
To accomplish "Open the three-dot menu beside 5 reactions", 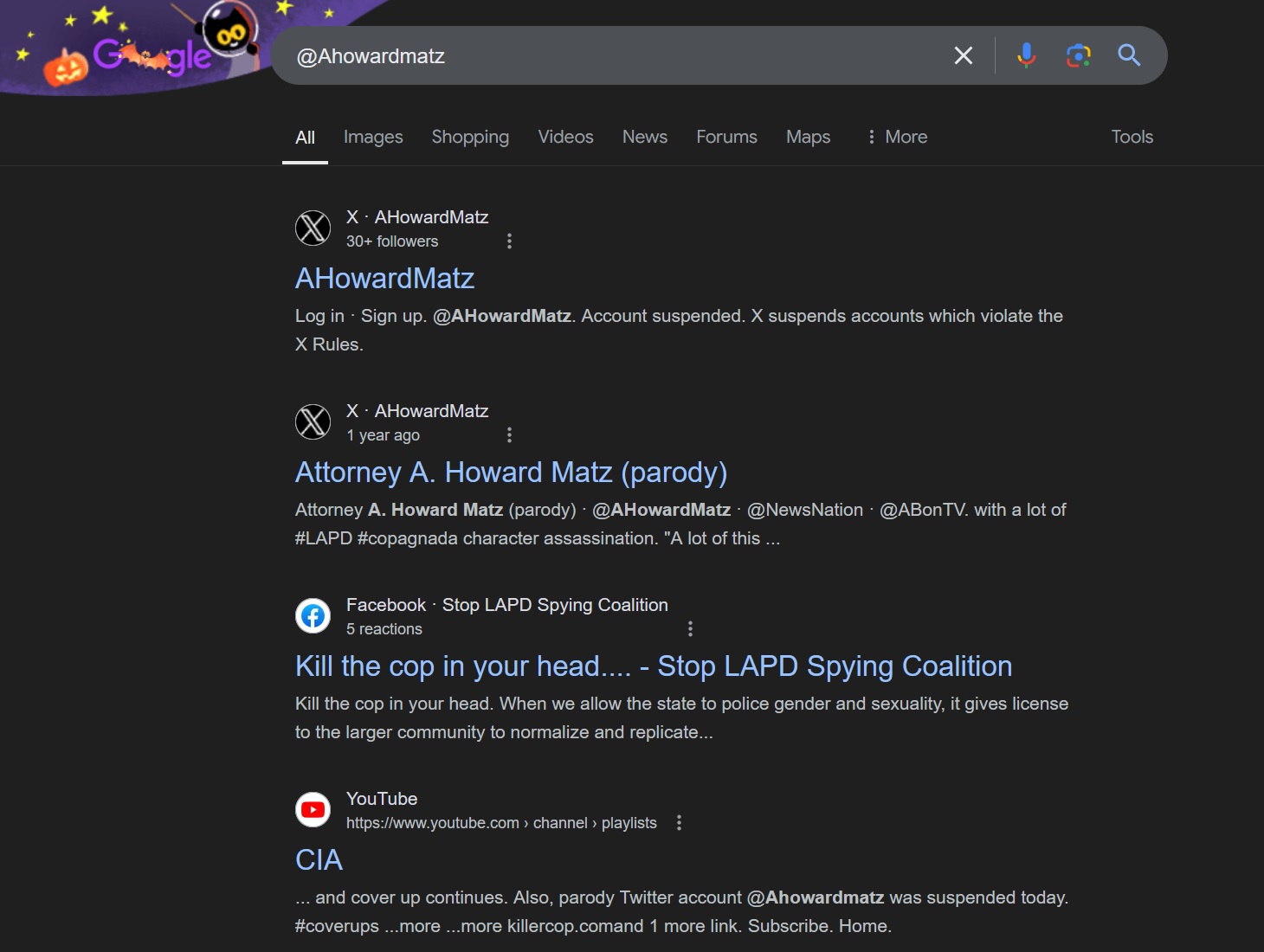I will pyautogui.click(x=690, y=629).
